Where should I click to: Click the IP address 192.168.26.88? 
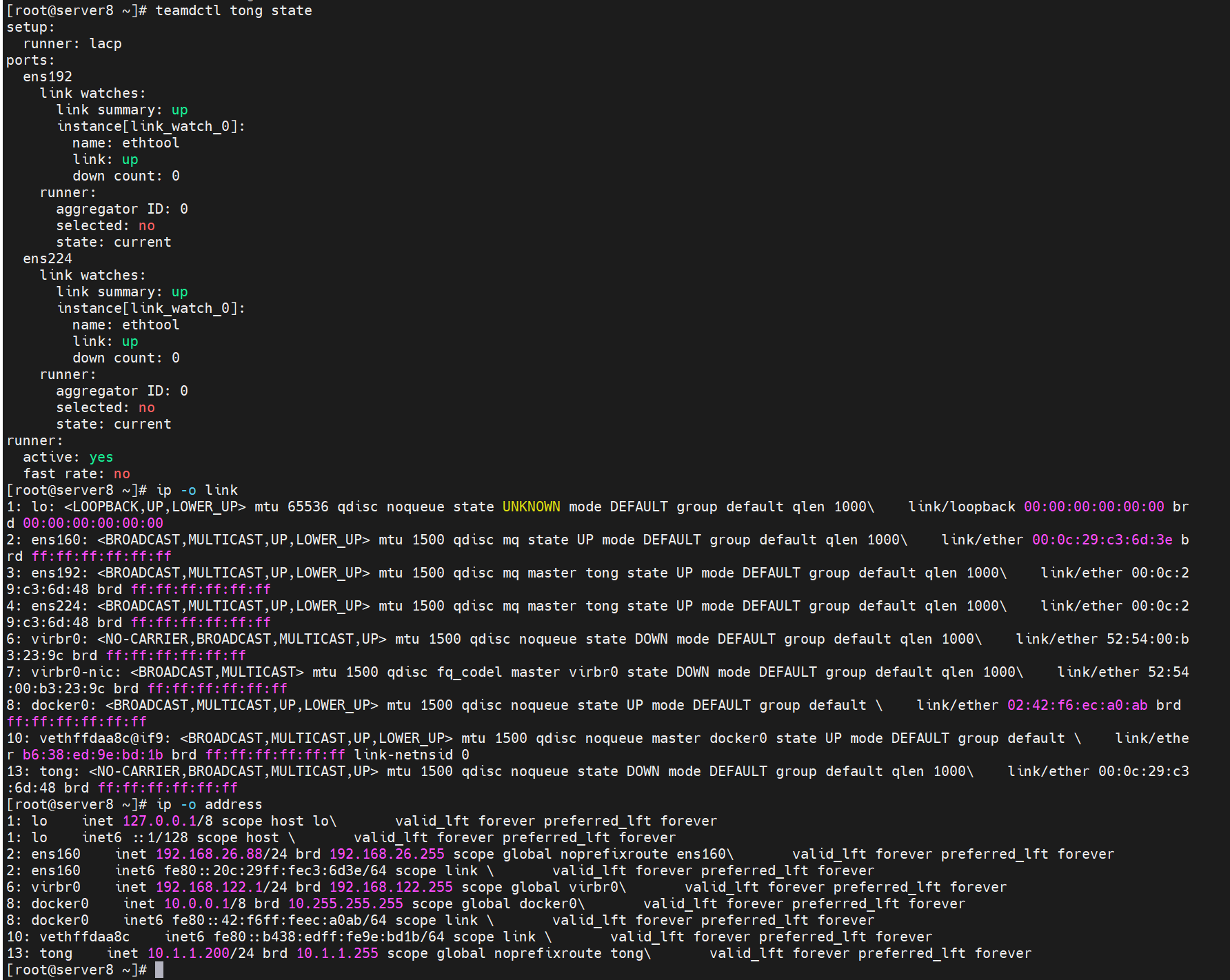coord(209,854)
